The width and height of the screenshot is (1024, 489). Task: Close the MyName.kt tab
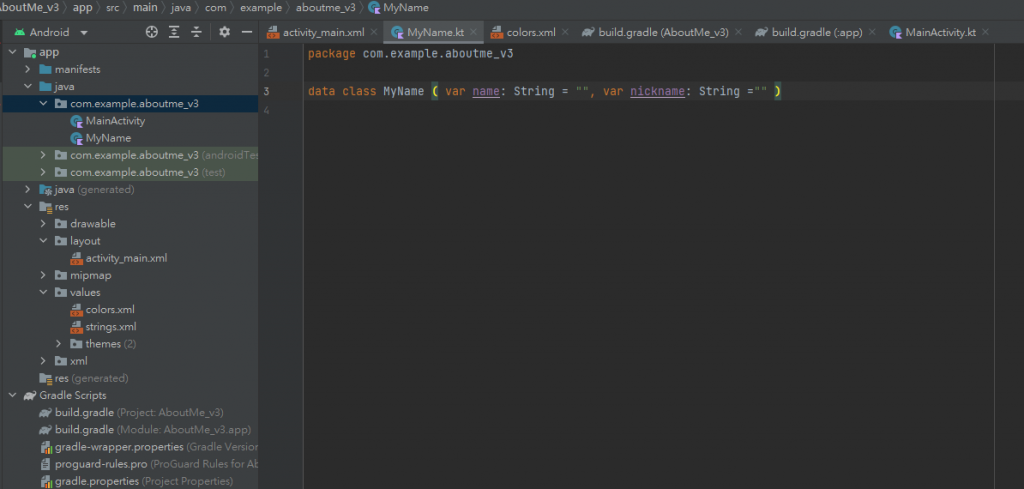[x=473, y=32]
